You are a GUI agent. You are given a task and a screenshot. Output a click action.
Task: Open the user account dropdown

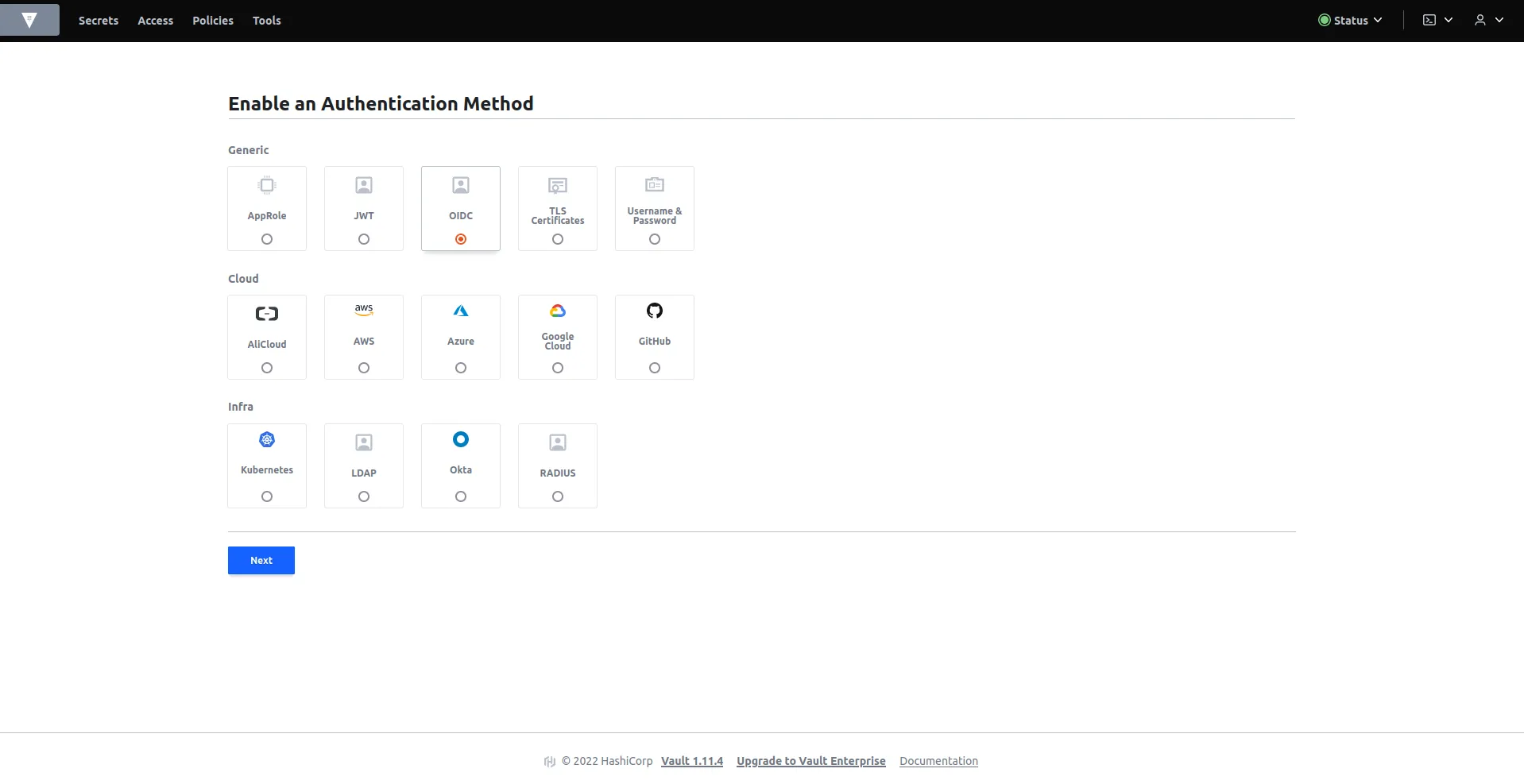(1489, 20)
